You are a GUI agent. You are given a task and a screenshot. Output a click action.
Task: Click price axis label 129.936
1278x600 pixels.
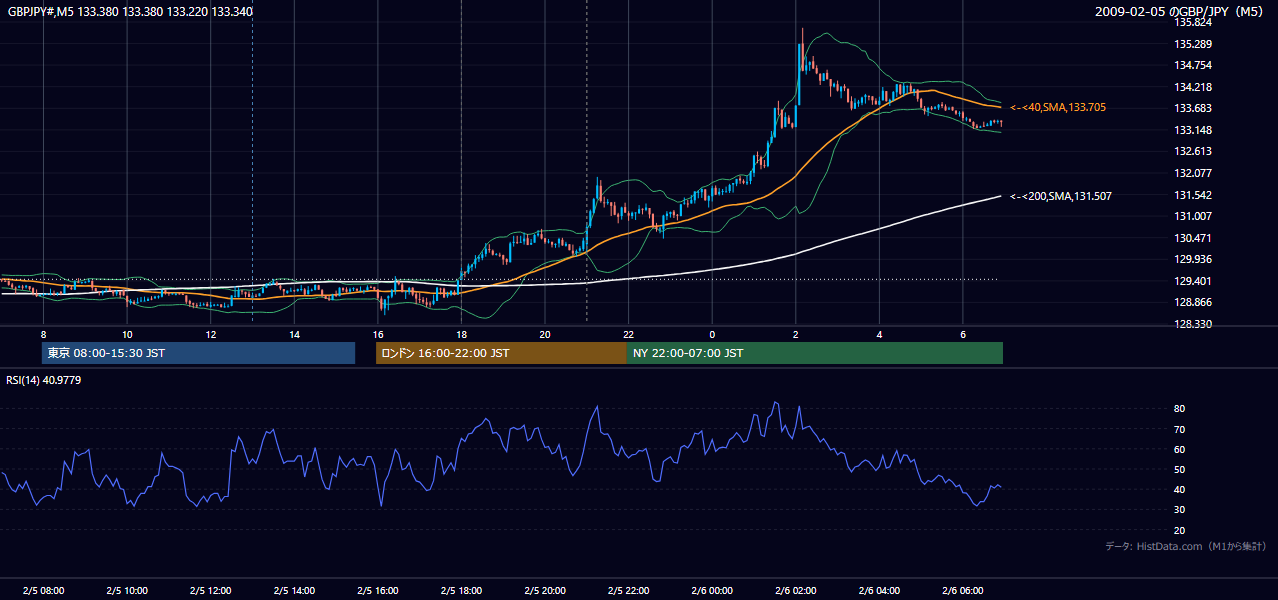click(1191, 259)
